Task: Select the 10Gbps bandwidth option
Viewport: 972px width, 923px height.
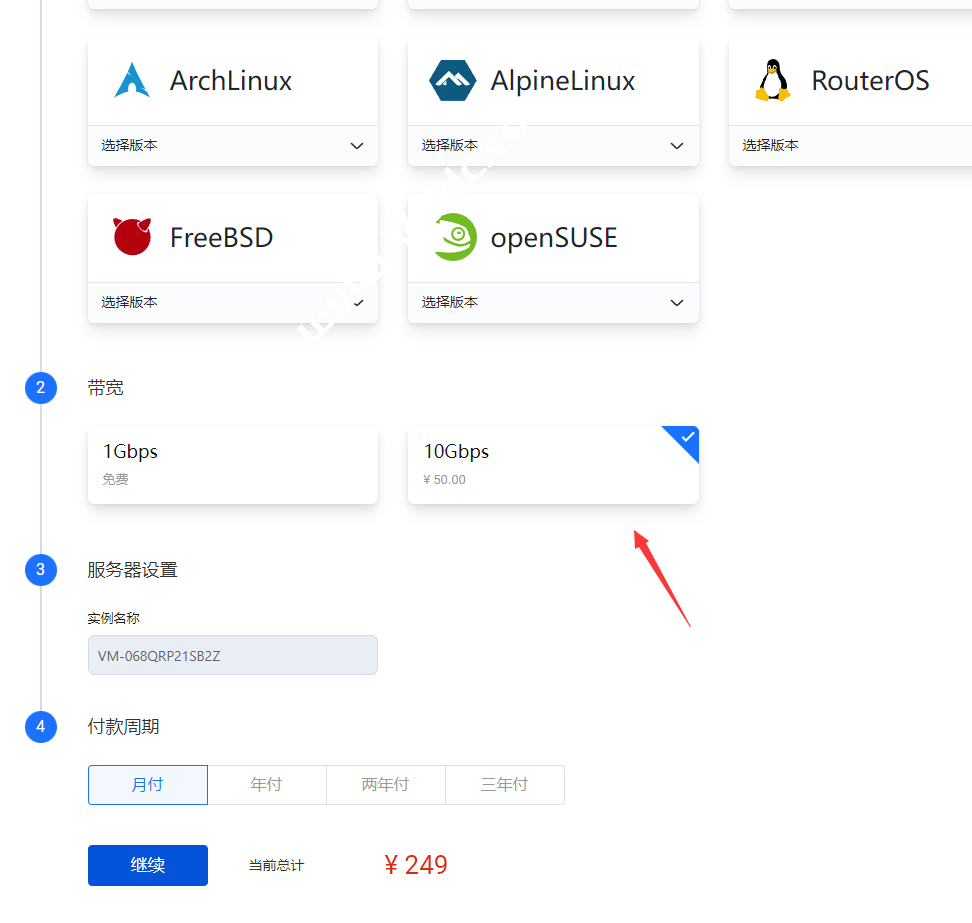Action: (553, 465)
